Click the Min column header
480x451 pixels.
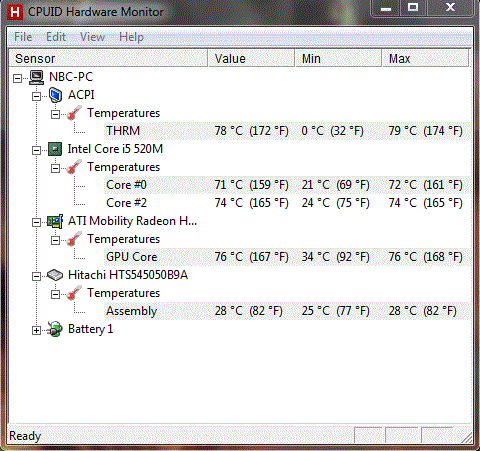pos(338,59)
